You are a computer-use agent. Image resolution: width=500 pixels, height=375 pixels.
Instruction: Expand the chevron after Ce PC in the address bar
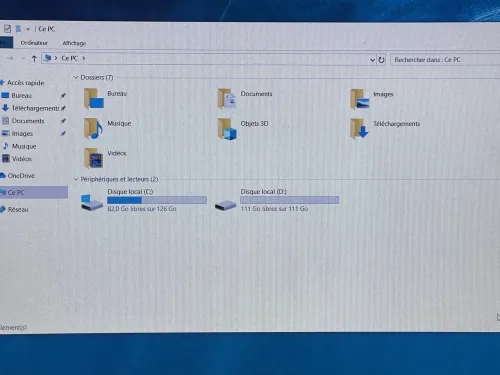[x=84, y=58]
